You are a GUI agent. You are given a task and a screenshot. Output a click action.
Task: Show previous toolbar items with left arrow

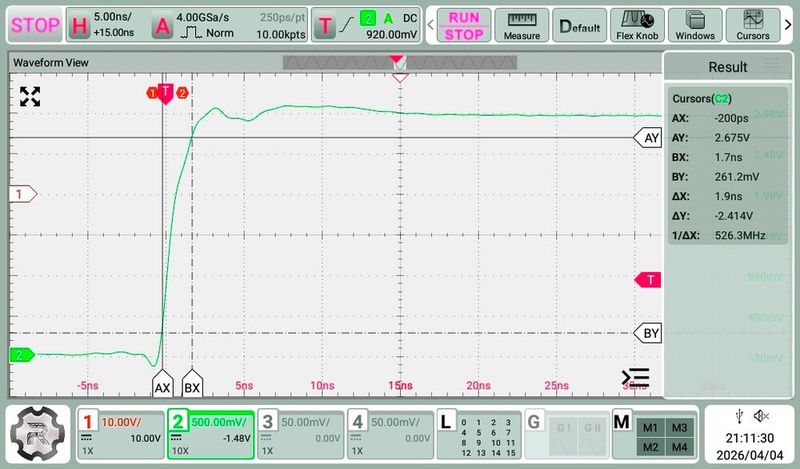[431, 24]
